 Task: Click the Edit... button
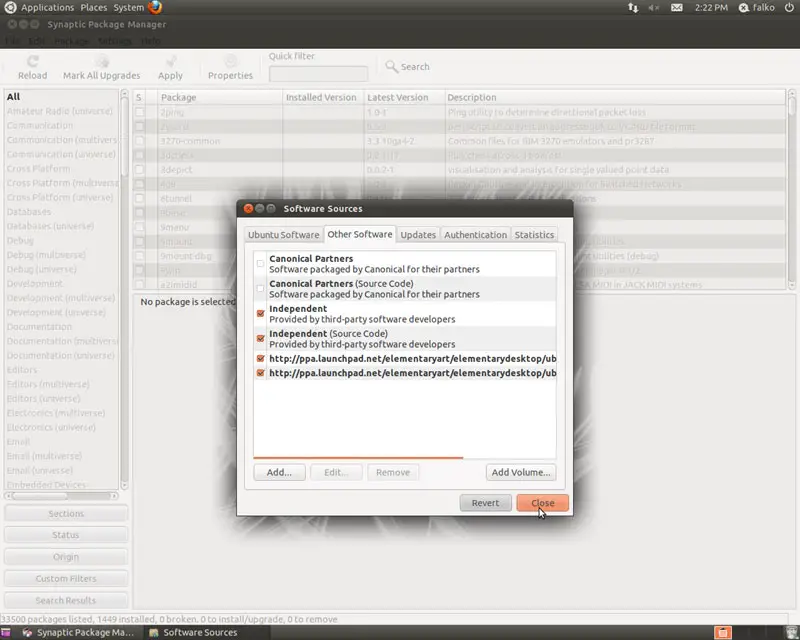coord(336,473)
